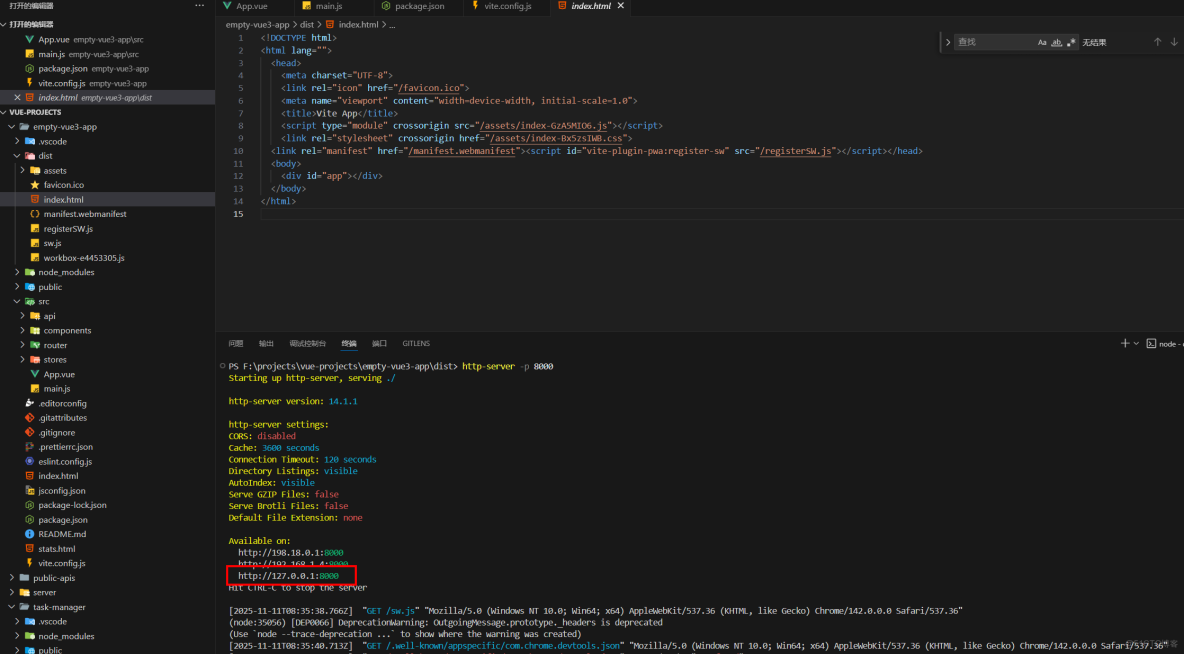This screenshot has width=1184, height=654.
Task: Expand the search widget toggle arrow
Action: click(x=948, y=42)
